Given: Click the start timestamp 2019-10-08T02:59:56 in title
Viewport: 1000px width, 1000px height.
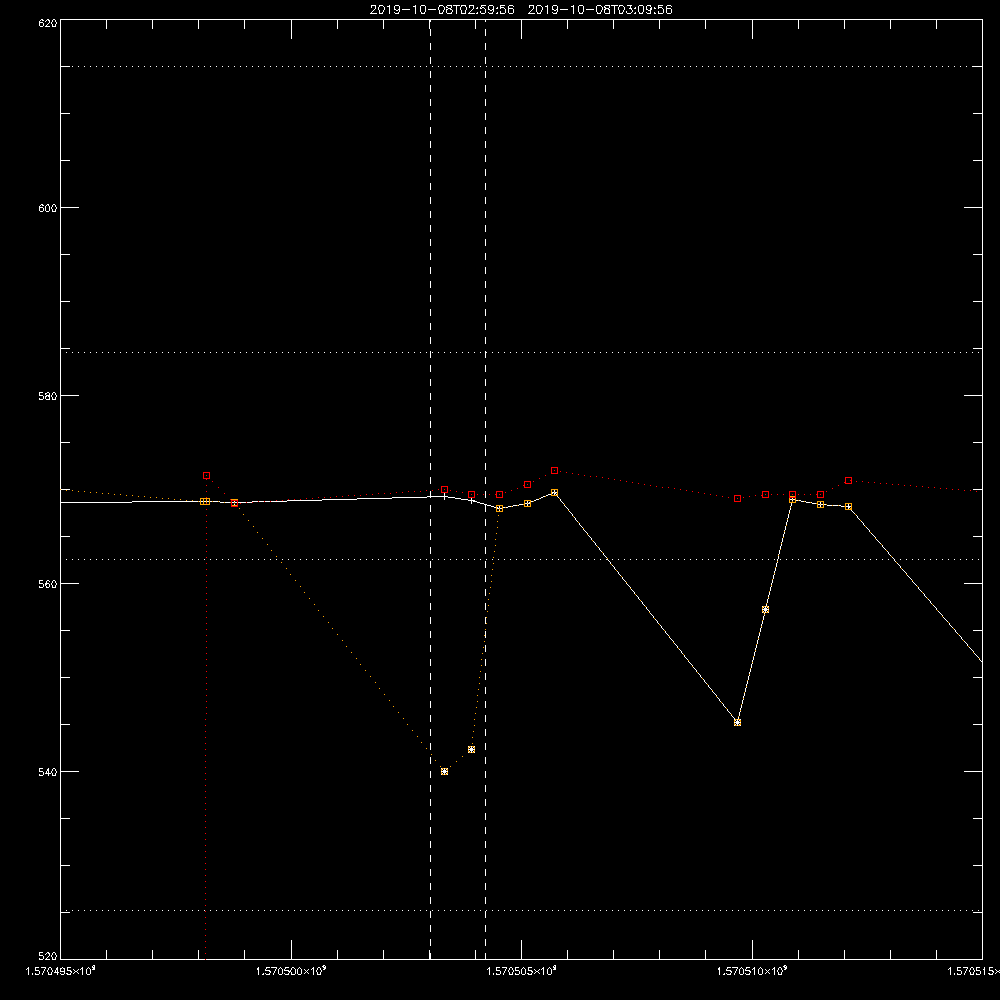Looking at the screenshot, I should point(442,10).
